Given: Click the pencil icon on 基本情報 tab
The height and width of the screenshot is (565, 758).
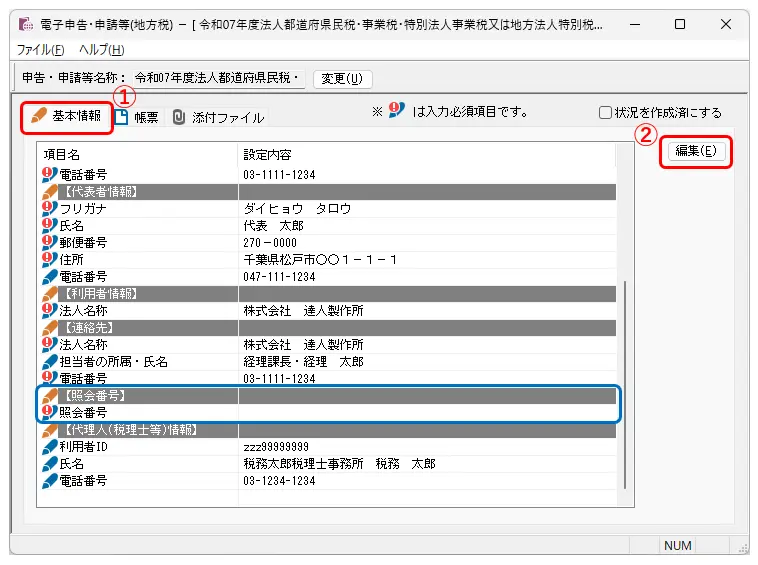Looking at the screenshot, I should click(x=38, y=116).
